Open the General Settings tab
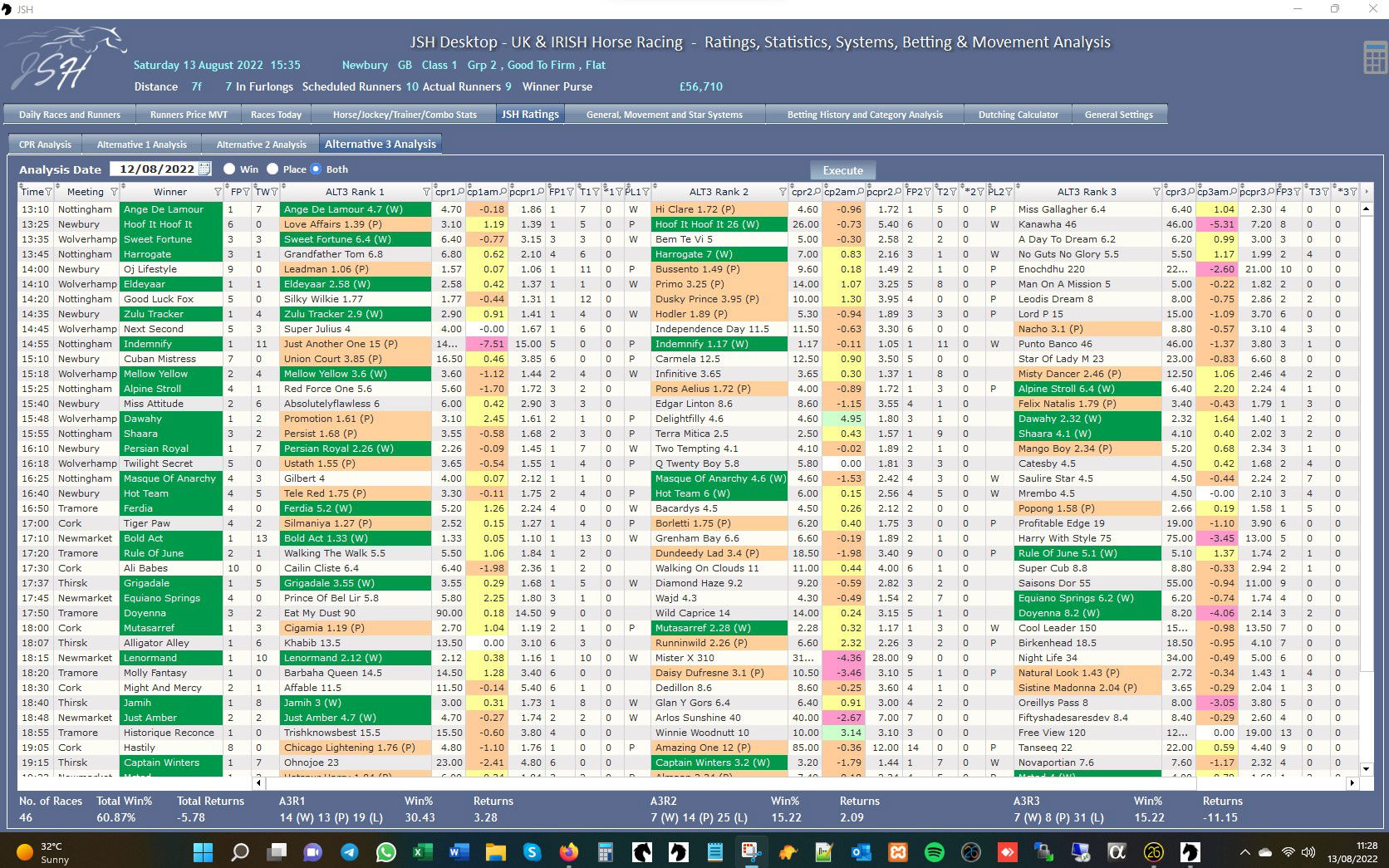This screenshot has height=868, width=1389. click(x=1119, y=115)
